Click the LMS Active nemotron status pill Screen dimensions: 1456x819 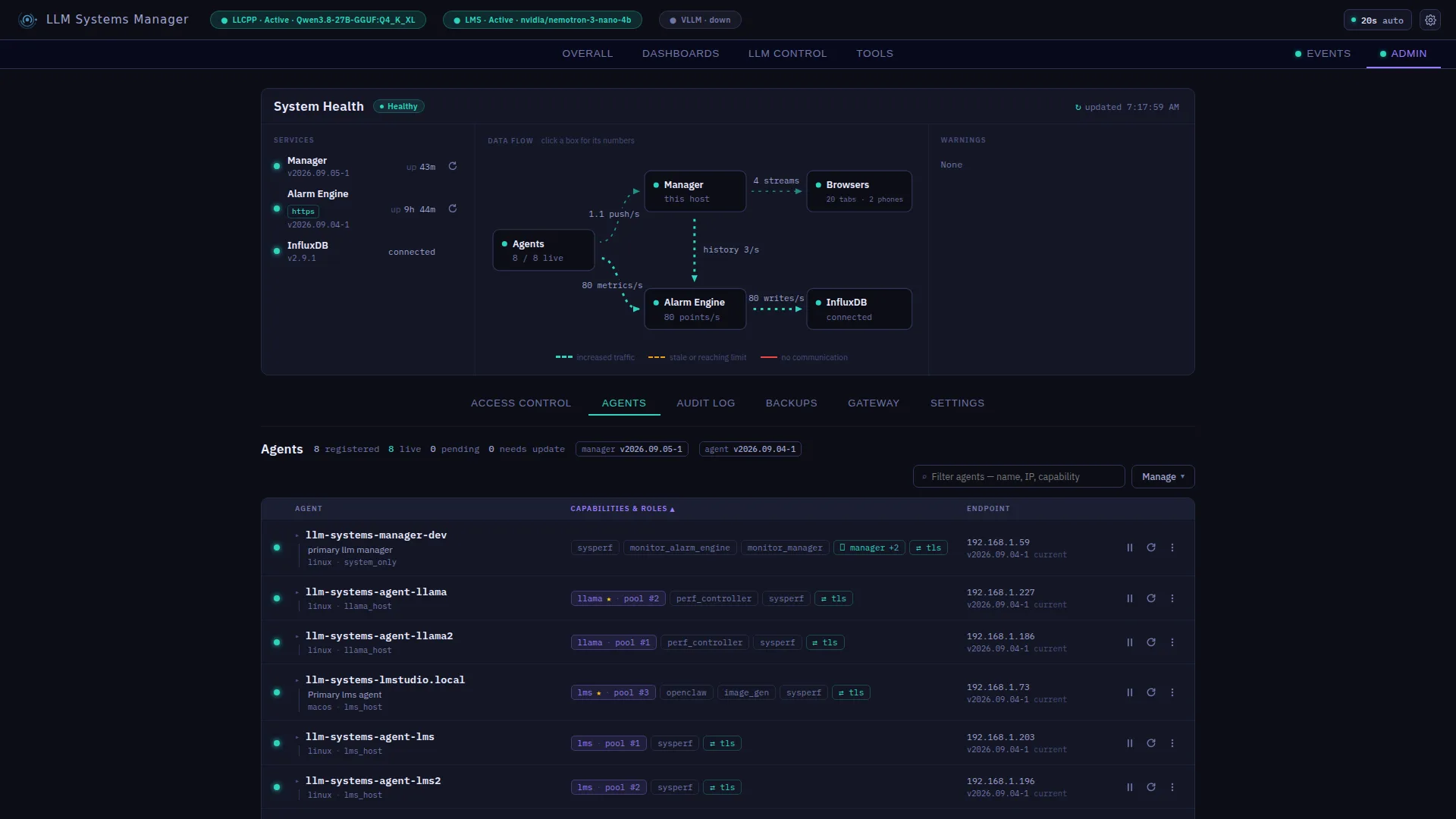coord(542,20)
